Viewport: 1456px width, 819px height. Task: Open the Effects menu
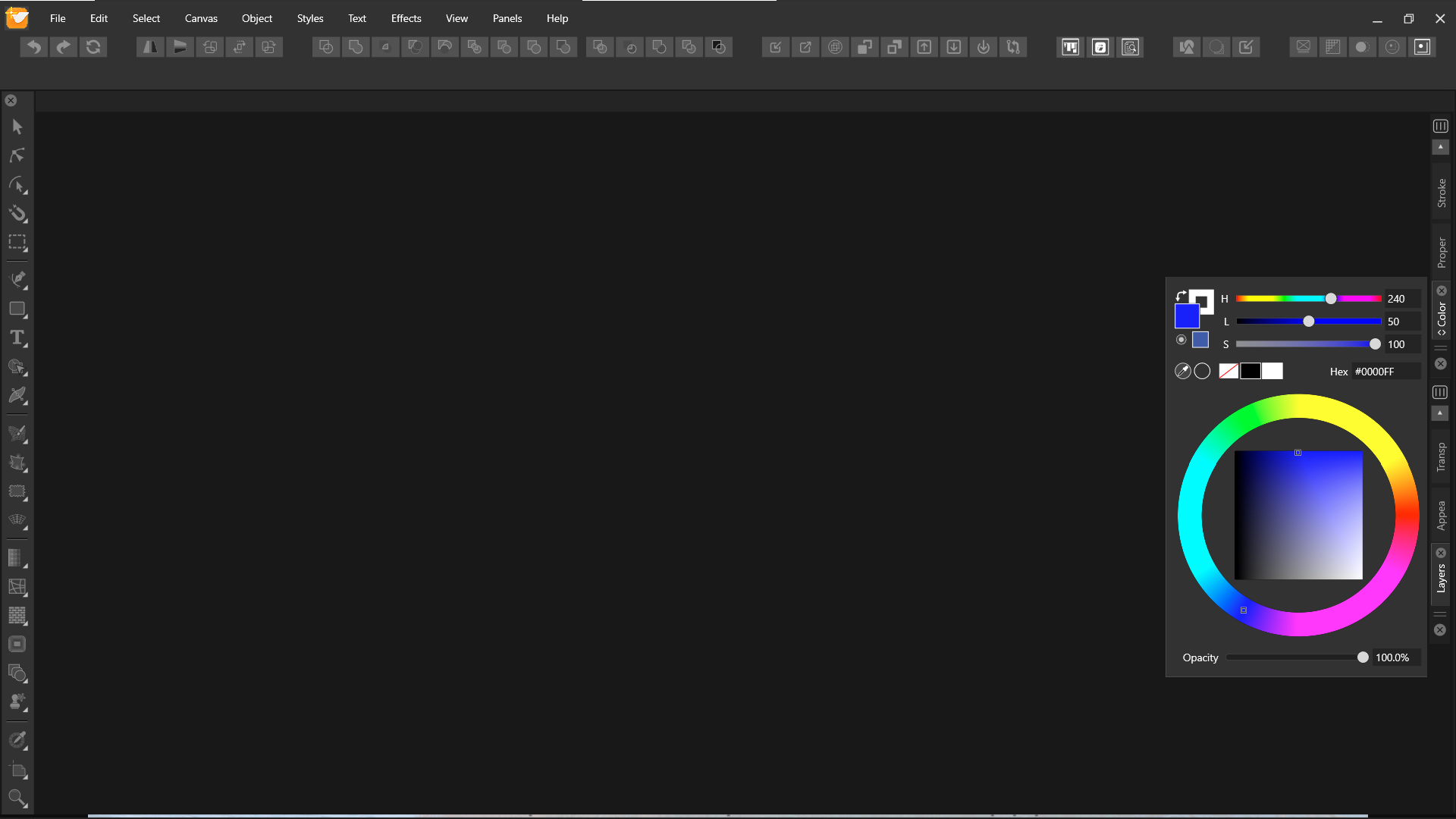(406, 18)
